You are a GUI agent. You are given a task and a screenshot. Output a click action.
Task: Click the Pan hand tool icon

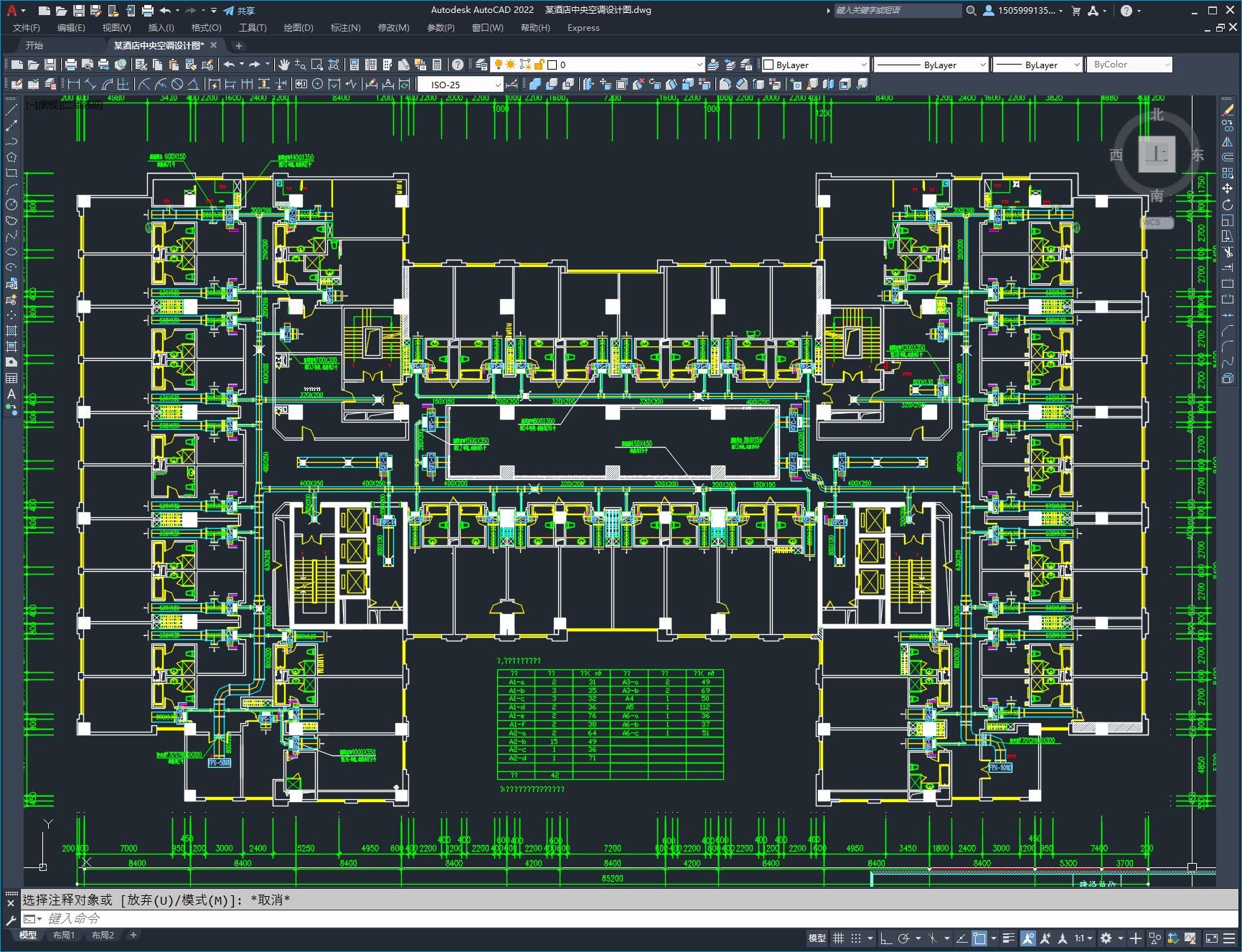pyautogui.click(x=284, y=65)
